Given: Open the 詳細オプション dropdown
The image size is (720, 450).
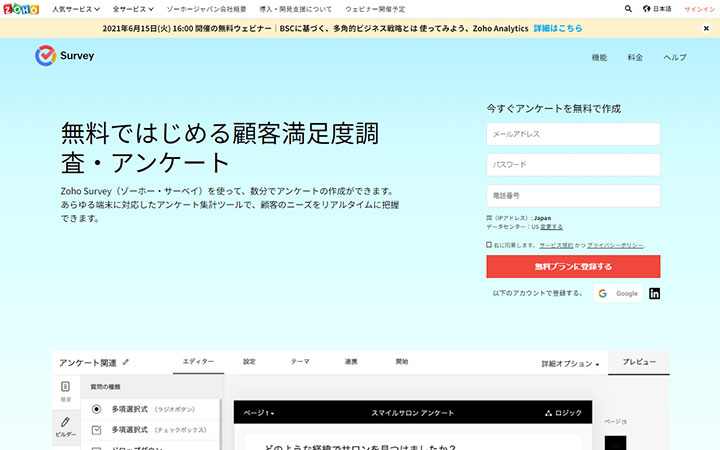Looking at the screenshot, I should 570,364.
